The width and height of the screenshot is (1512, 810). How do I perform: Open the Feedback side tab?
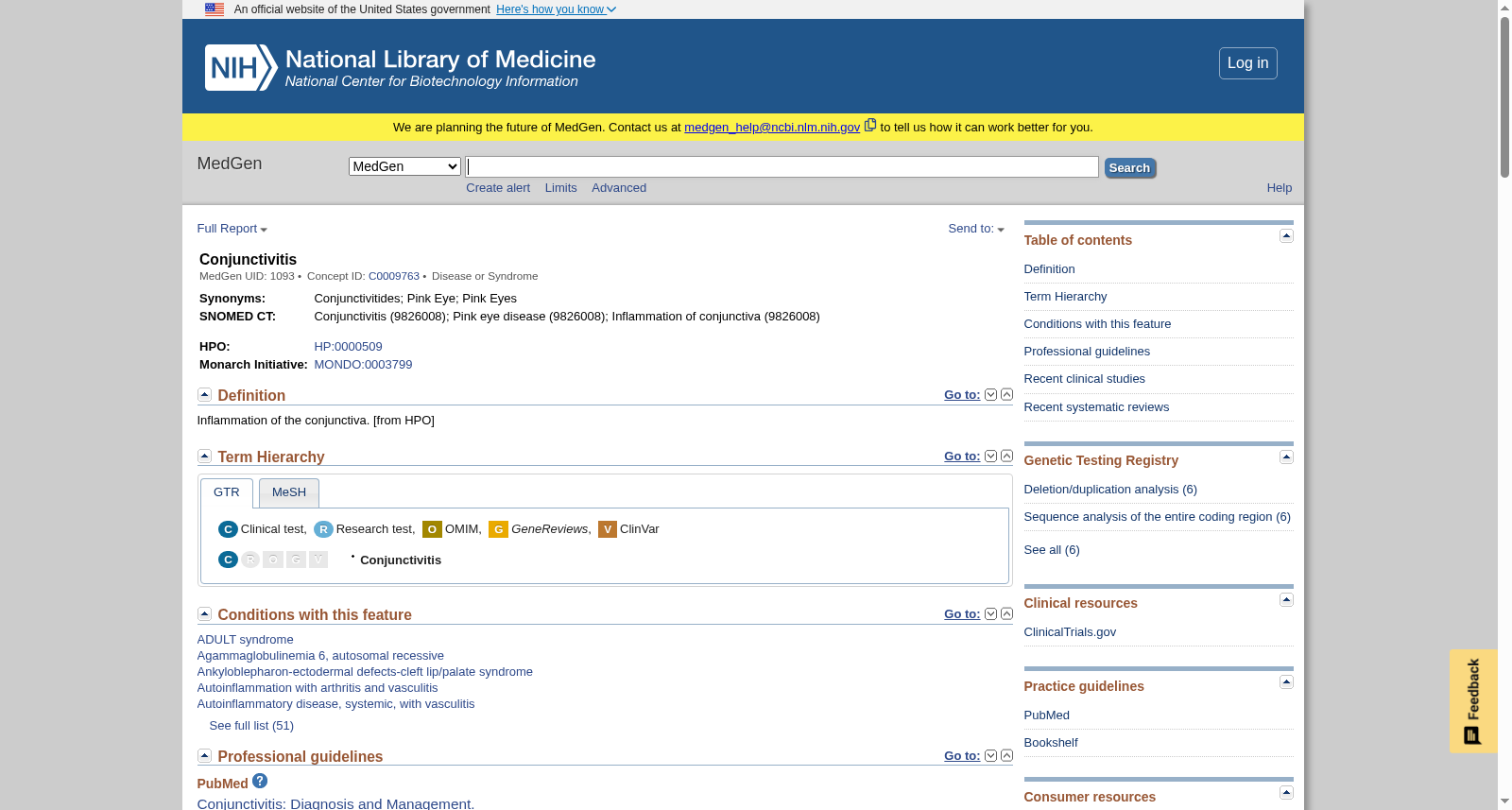coord(1473,700)
